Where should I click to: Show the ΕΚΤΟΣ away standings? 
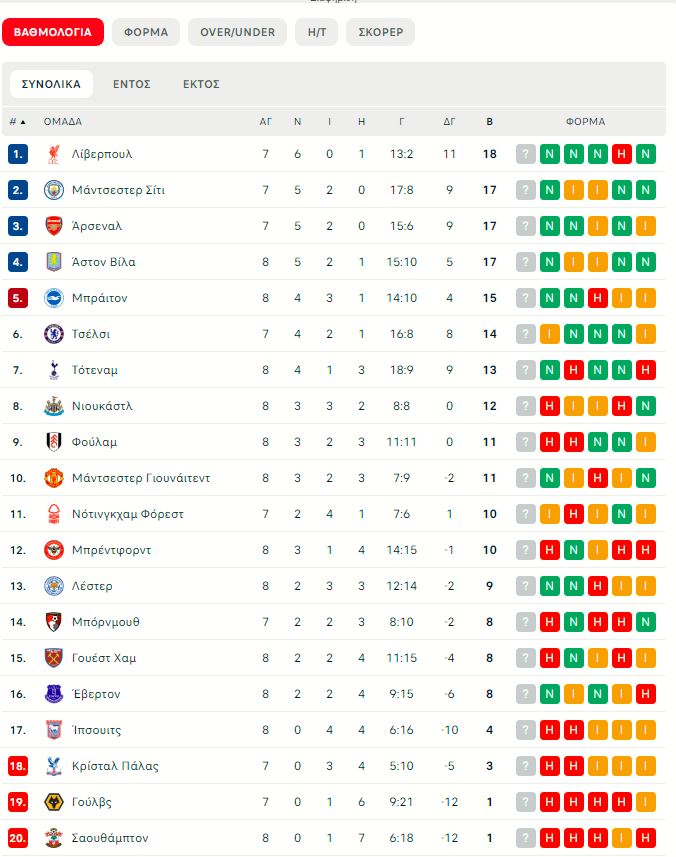pyautogui.click(x=201, y=84)
